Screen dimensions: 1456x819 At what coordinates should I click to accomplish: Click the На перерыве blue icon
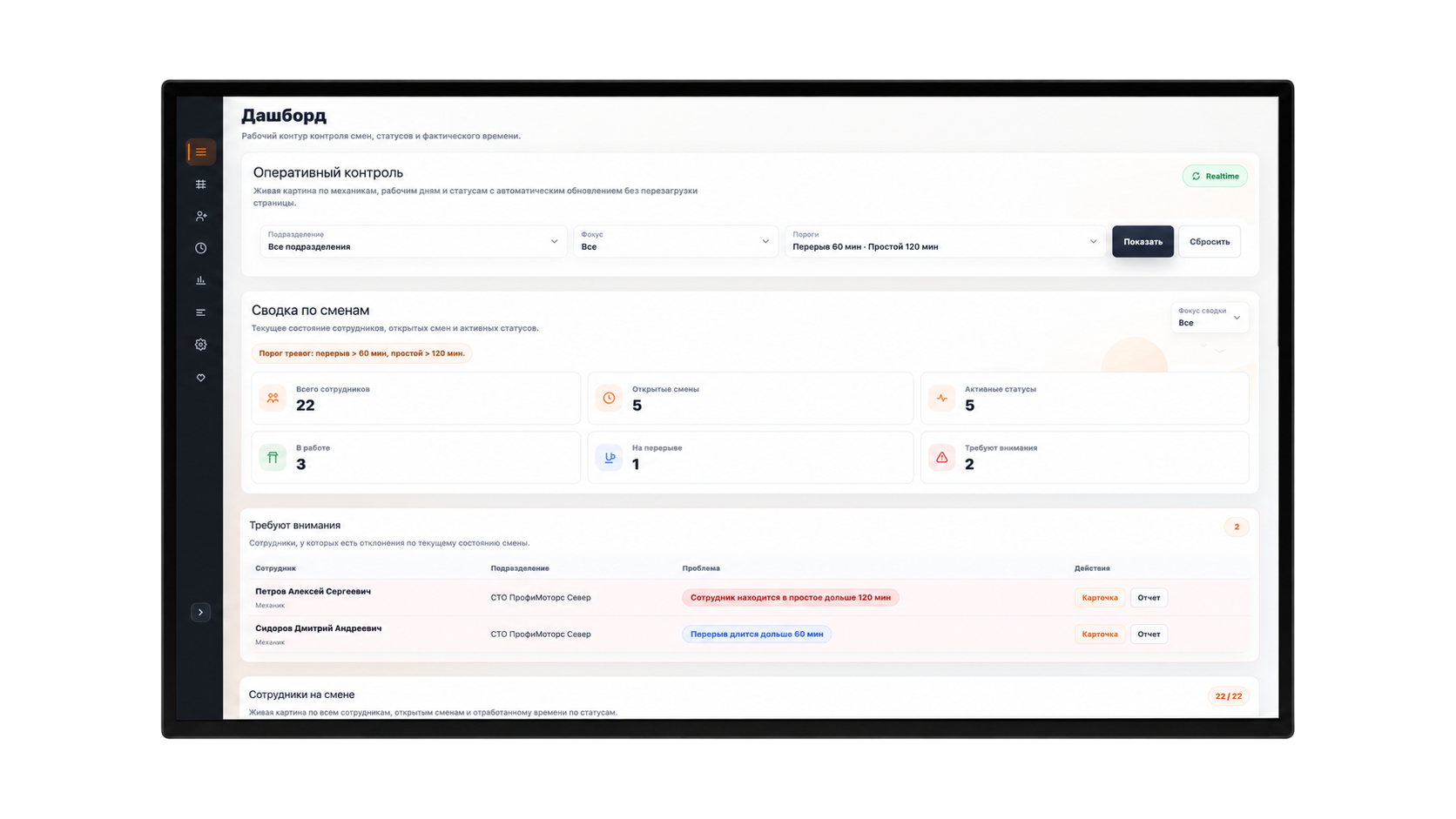(609, 457)
